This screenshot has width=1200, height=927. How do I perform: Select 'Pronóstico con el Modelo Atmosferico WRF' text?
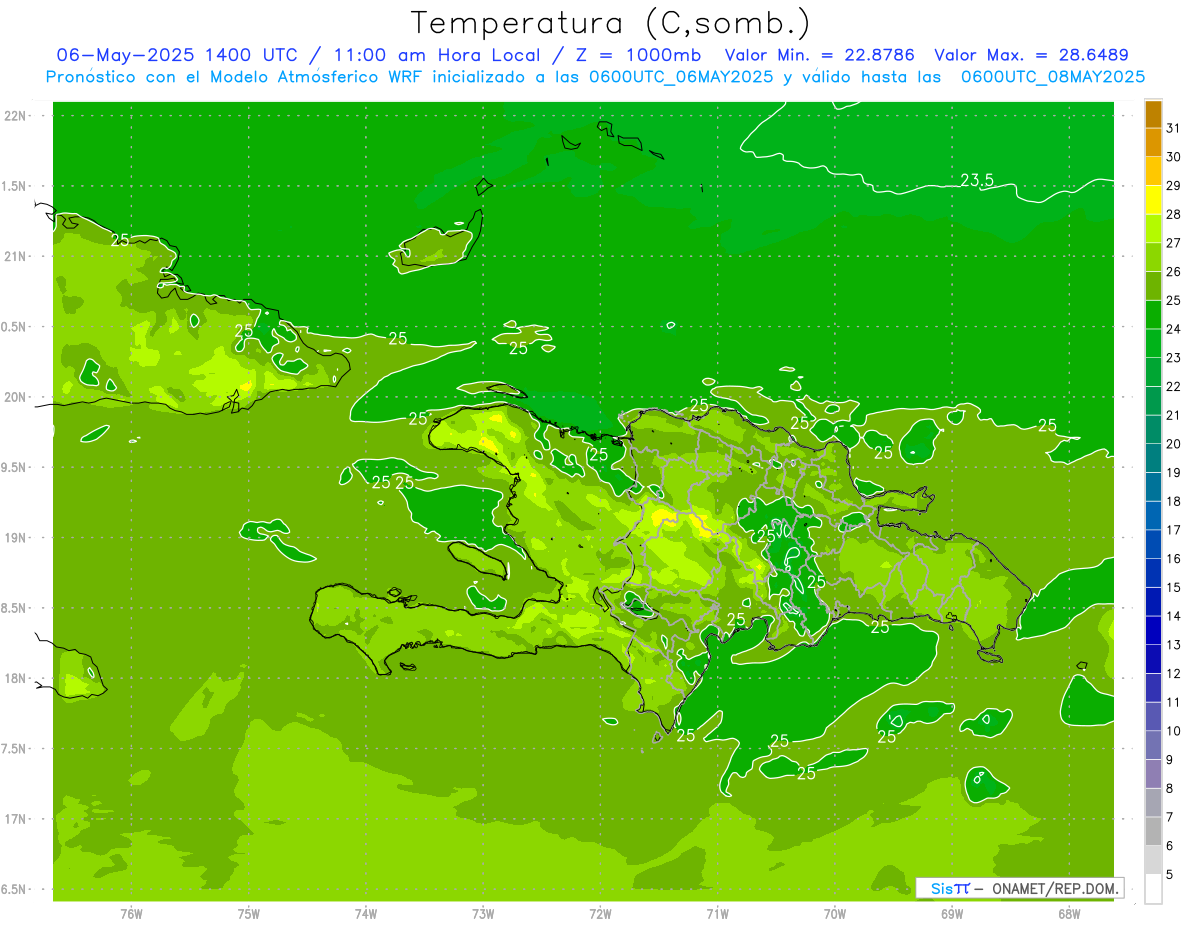pyautogui.click(x=236, y=76)
